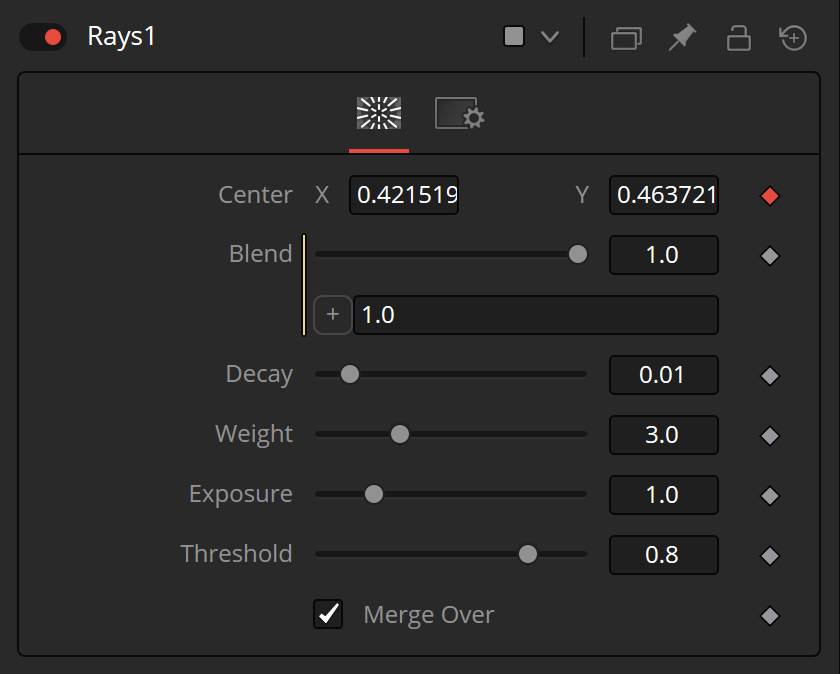Click the Center X value field
Image resolution: width=840 pixels, height=674 pixels.
[x=404, y=195]
